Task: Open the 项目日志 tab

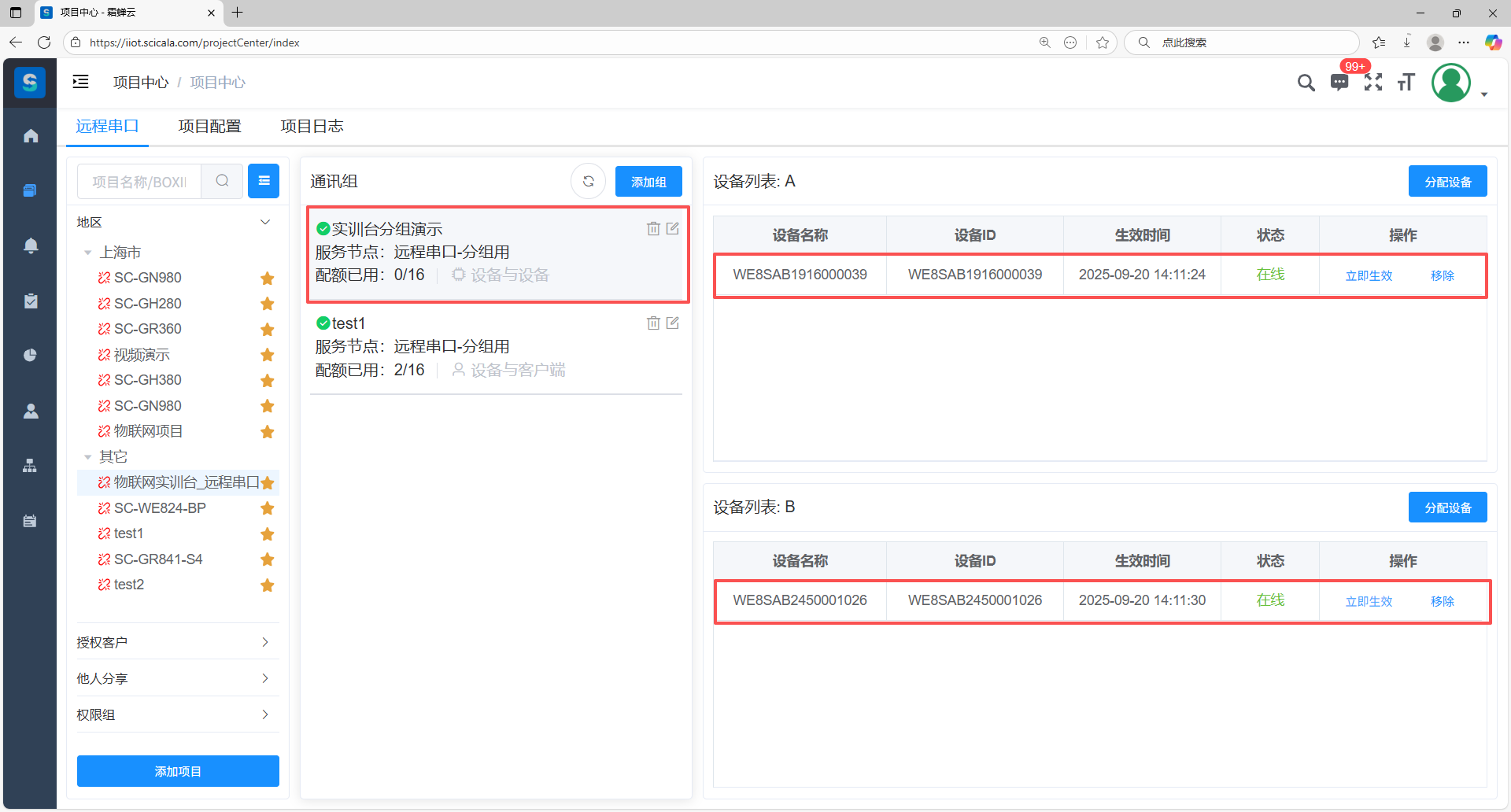Action: point(312,127)
